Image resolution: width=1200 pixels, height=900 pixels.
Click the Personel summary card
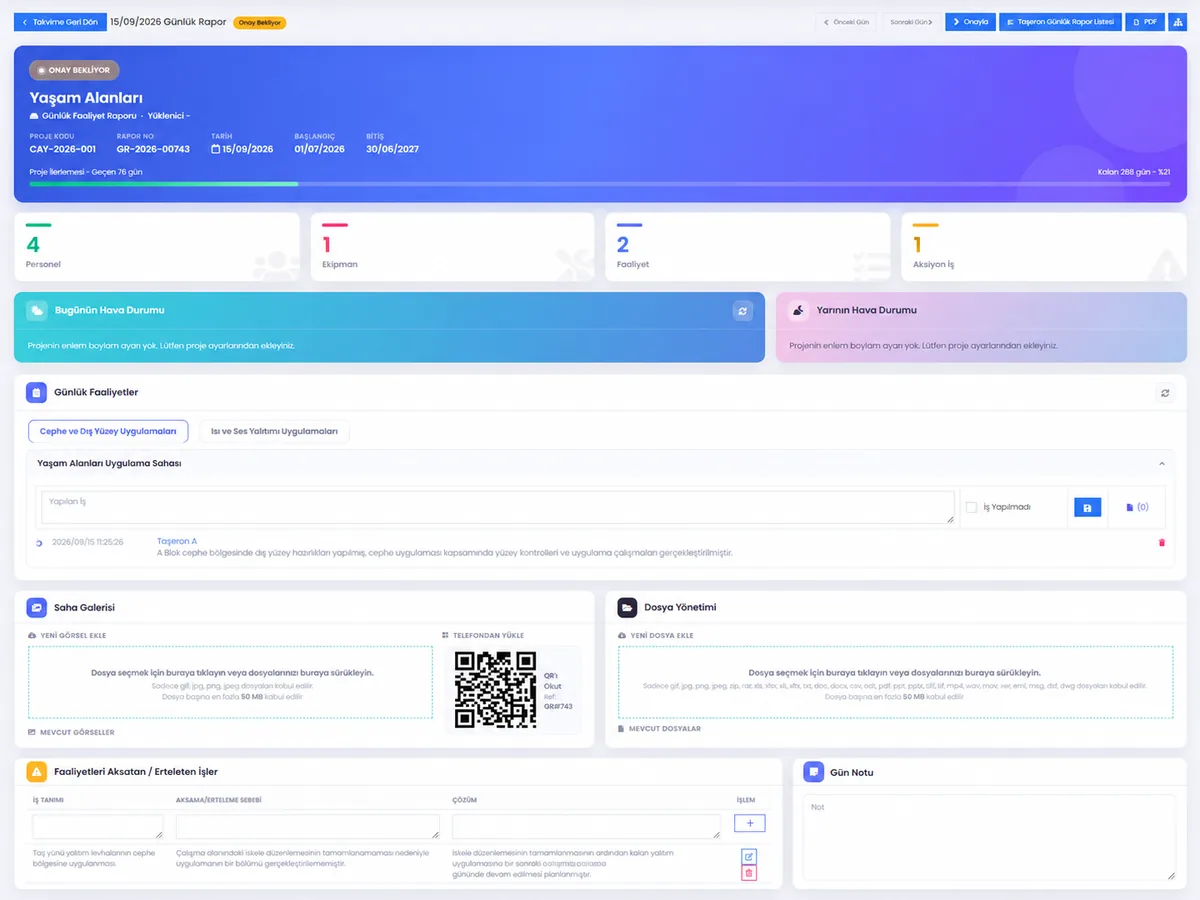pyautogui.click(x=157, y=247)
